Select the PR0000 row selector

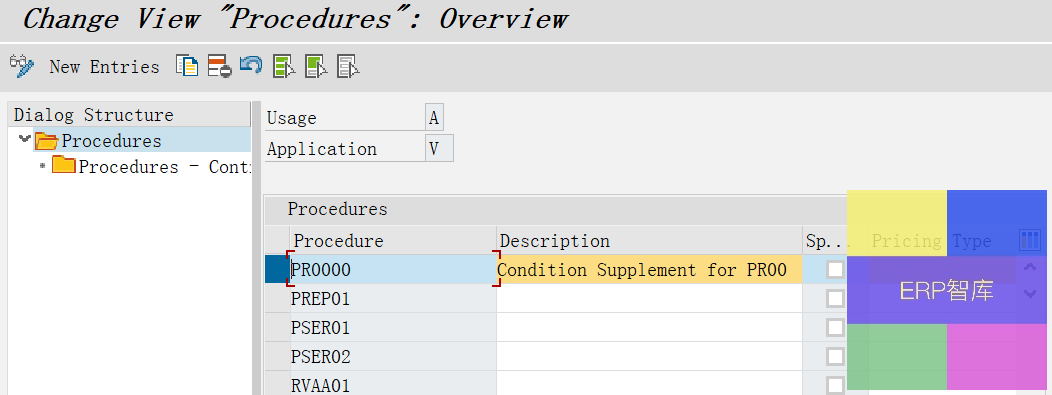click(x=276, y=270)
